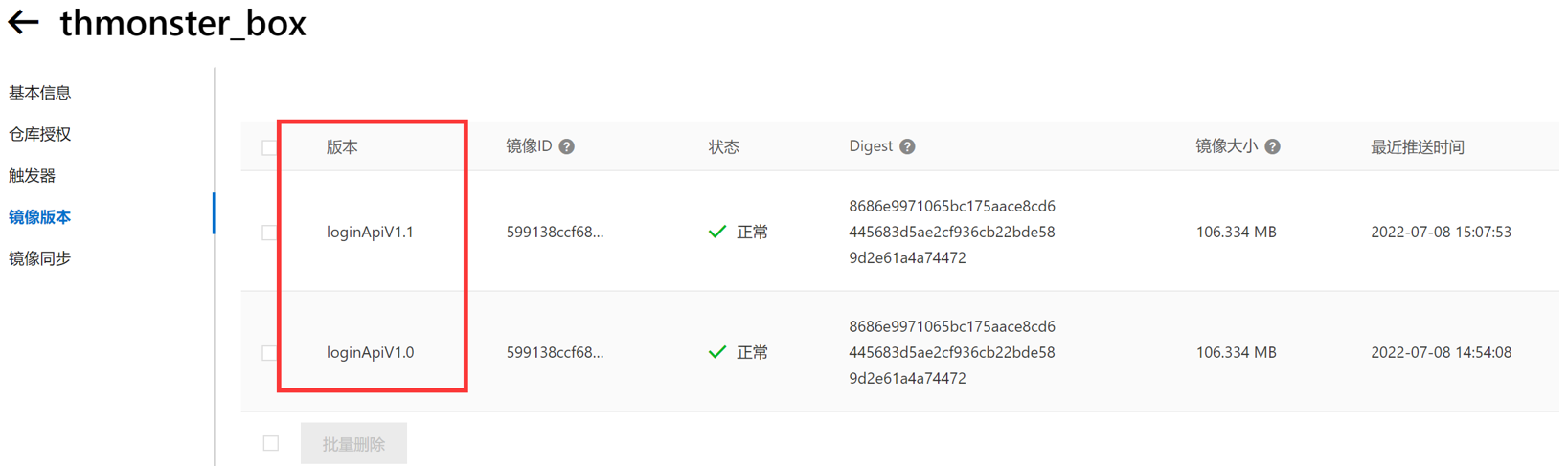Tick the checkbox beside 批量删除
Image resolution: width=1568 pixels, height=466 pixels.
(x=271, y=443)
